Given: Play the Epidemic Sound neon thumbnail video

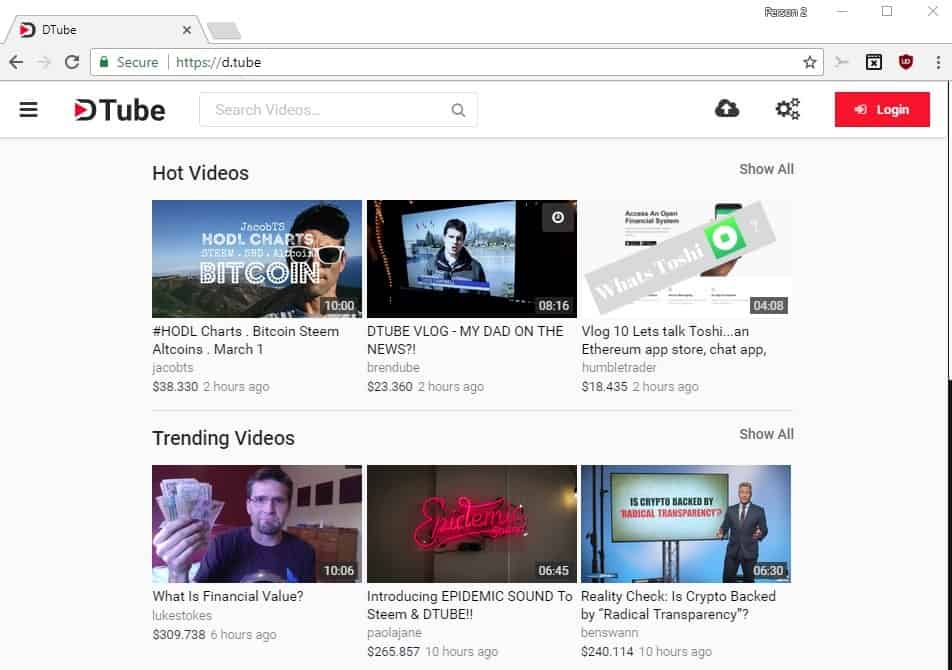Looking at the screenshot, I should 471,524.
